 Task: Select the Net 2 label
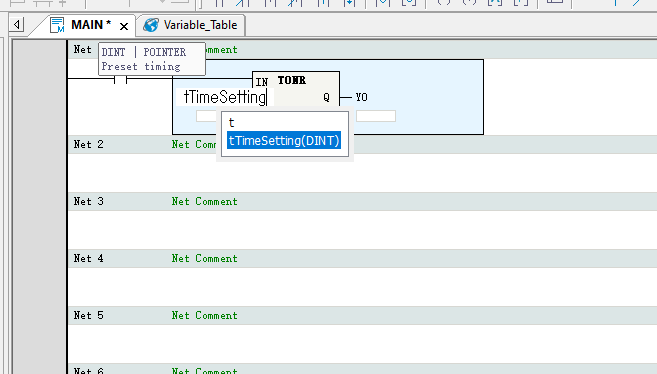coord(88,144)
